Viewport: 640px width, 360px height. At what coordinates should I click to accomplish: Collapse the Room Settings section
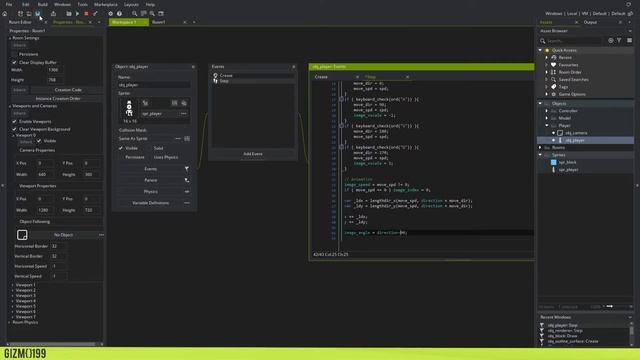(10, 38)
